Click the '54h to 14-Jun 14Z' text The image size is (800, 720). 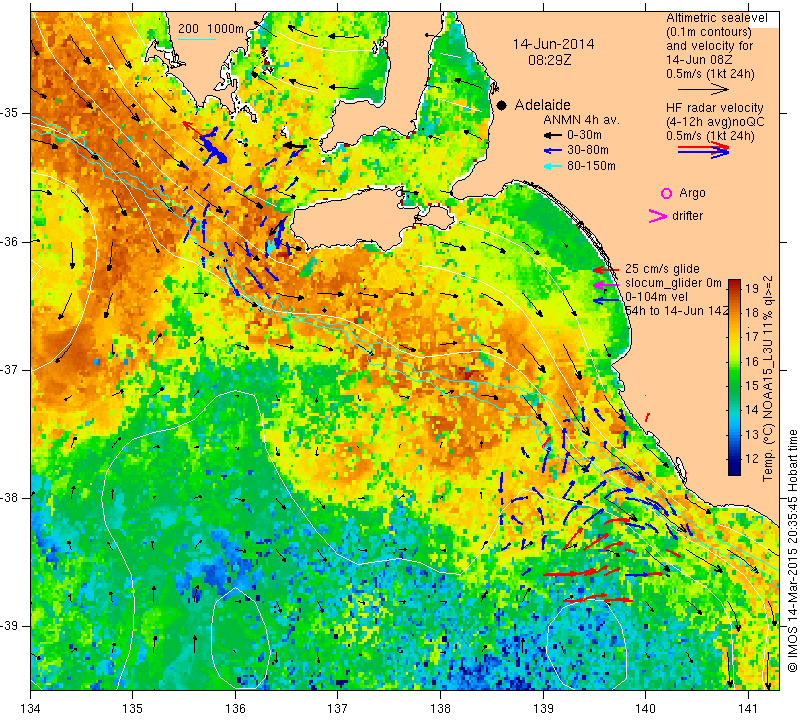(677, 311)
